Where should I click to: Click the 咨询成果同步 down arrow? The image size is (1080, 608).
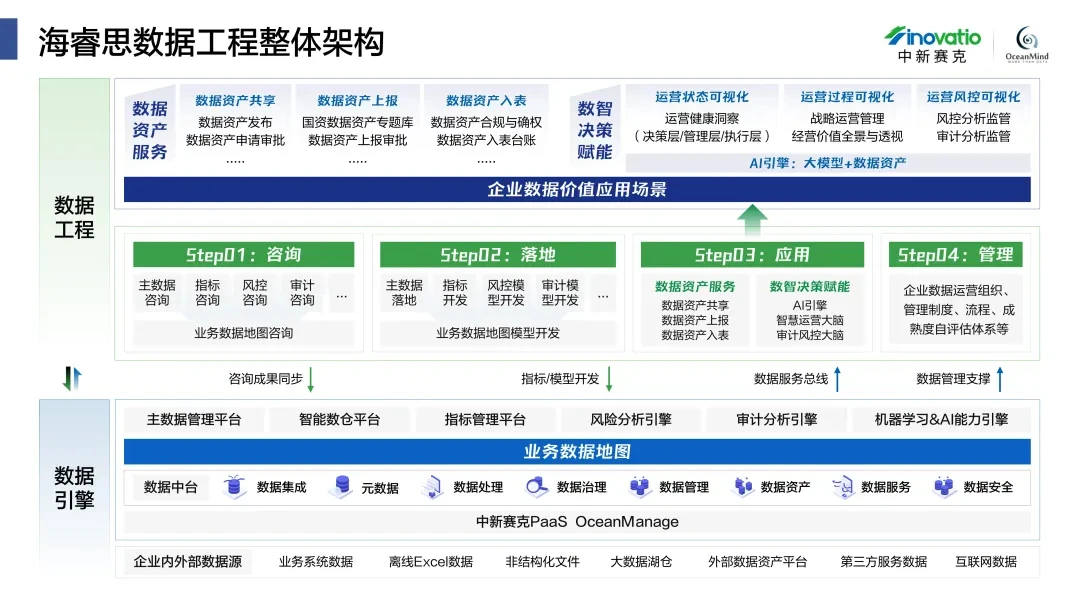(311, 379)
